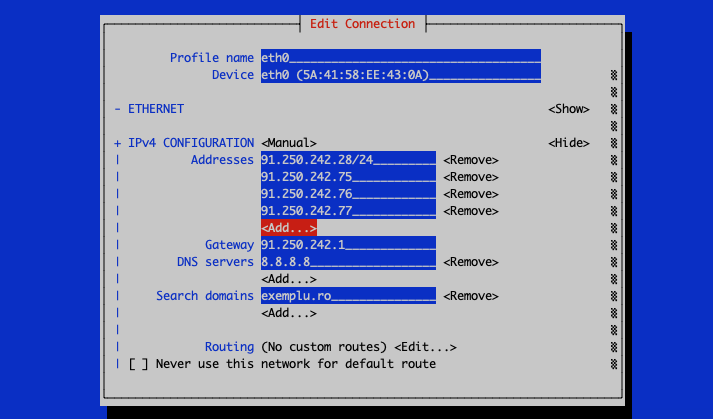This screenshot has height=419, width=713.
Task: Show the ETHERNET section
Action: point(569,109)
